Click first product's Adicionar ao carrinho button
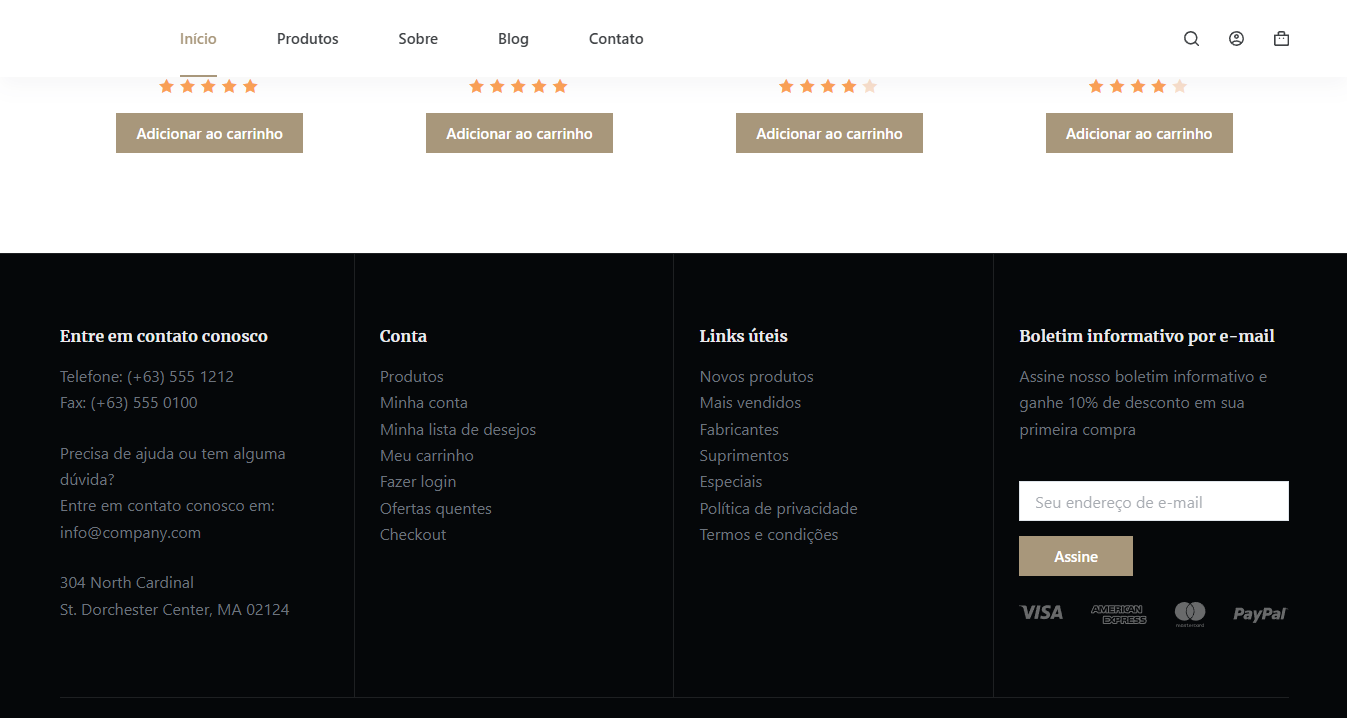Screen dimensions: 1347x718 click(x=209, y=133)
